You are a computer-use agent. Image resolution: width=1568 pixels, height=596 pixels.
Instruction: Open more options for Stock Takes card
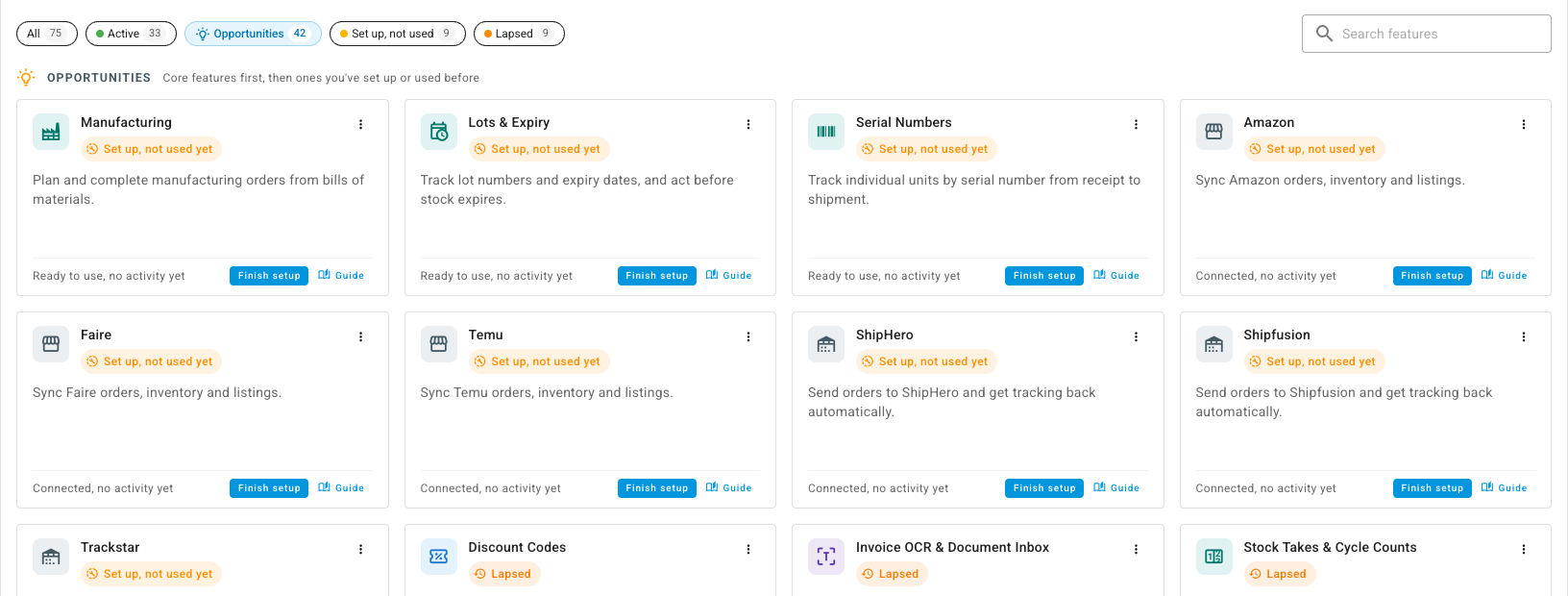click(x=1524, y=549)
